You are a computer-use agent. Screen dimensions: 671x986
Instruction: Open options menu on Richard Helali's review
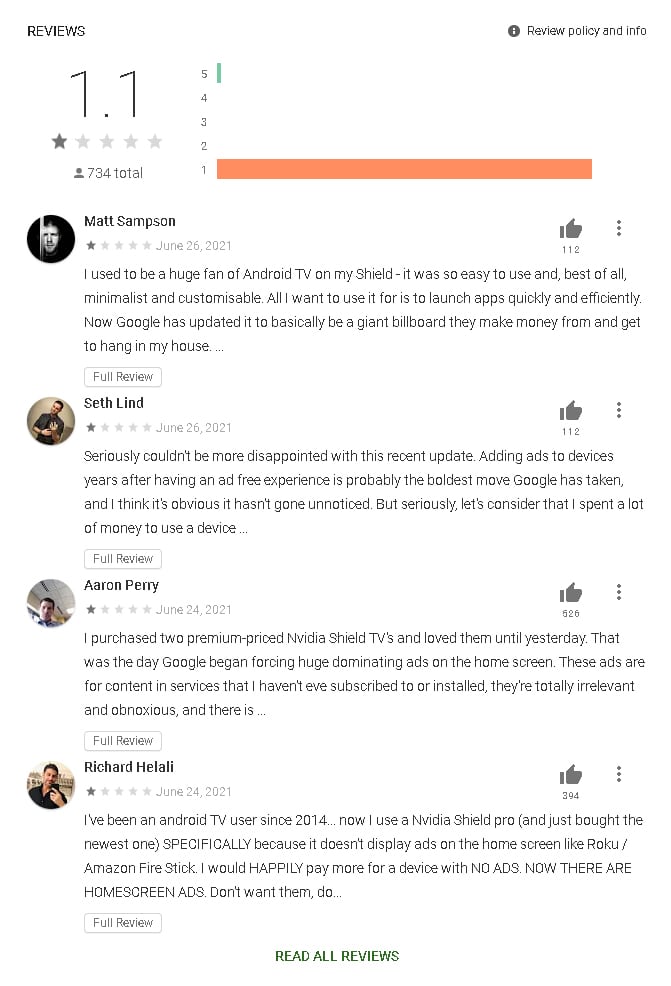tap(619, 774)
